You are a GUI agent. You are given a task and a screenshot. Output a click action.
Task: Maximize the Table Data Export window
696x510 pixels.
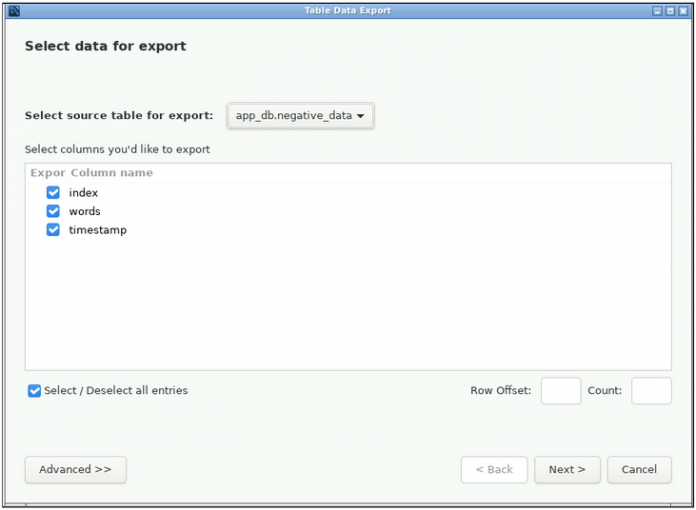pyautogui.click(x=669, y=11)
